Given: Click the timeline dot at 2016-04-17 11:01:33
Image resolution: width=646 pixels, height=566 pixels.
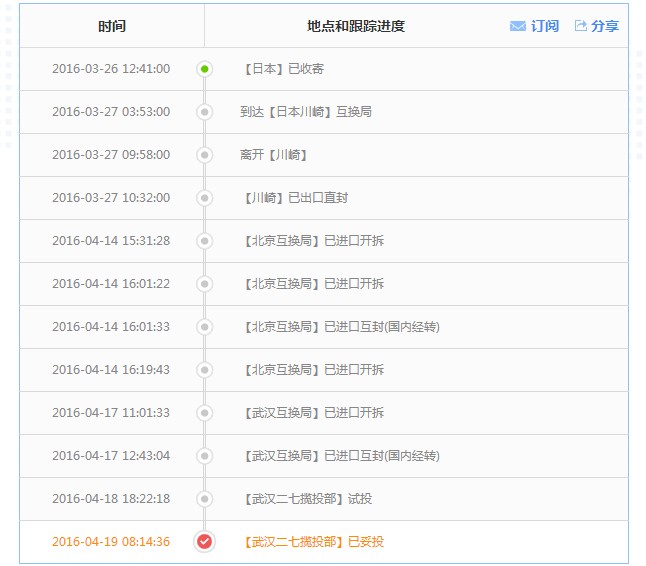Looking at the screenshot, I should [204, 413].
